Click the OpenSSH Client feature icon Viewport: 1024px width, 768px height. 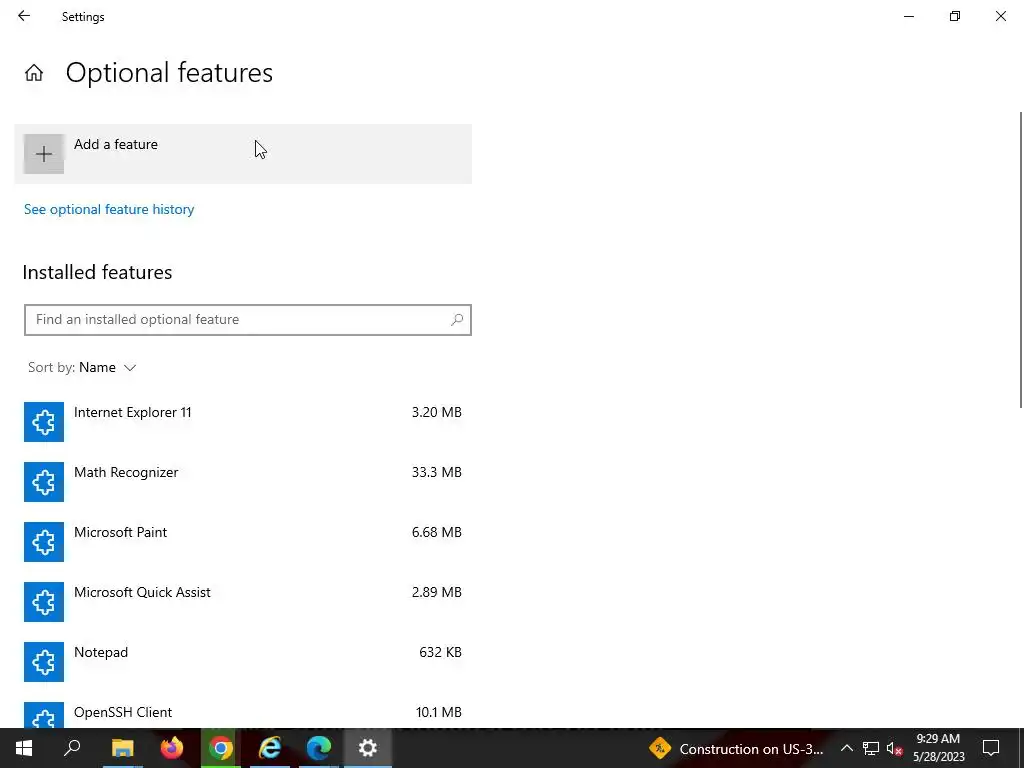(x=44, y=715)
